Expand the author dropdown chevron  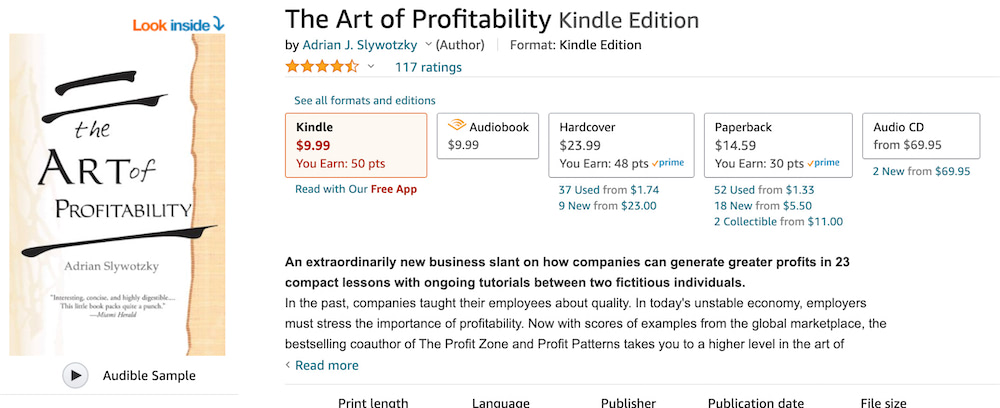(429, 44)
